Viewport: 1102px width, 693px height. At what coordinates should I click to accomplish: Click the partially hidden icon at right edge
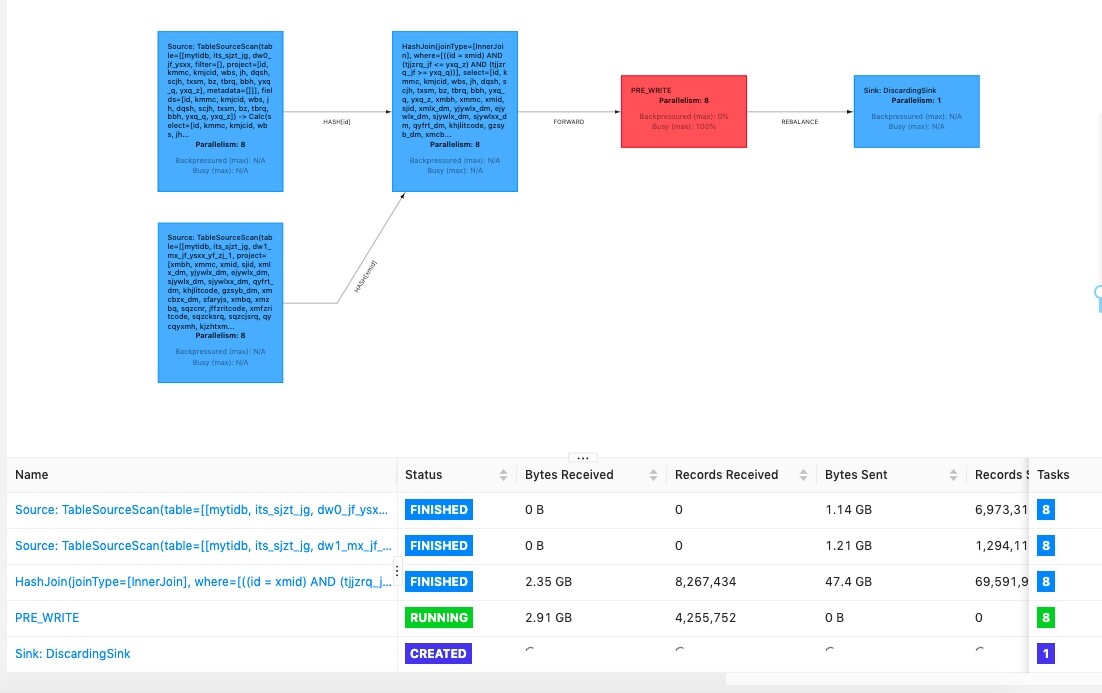(1097, 297)
